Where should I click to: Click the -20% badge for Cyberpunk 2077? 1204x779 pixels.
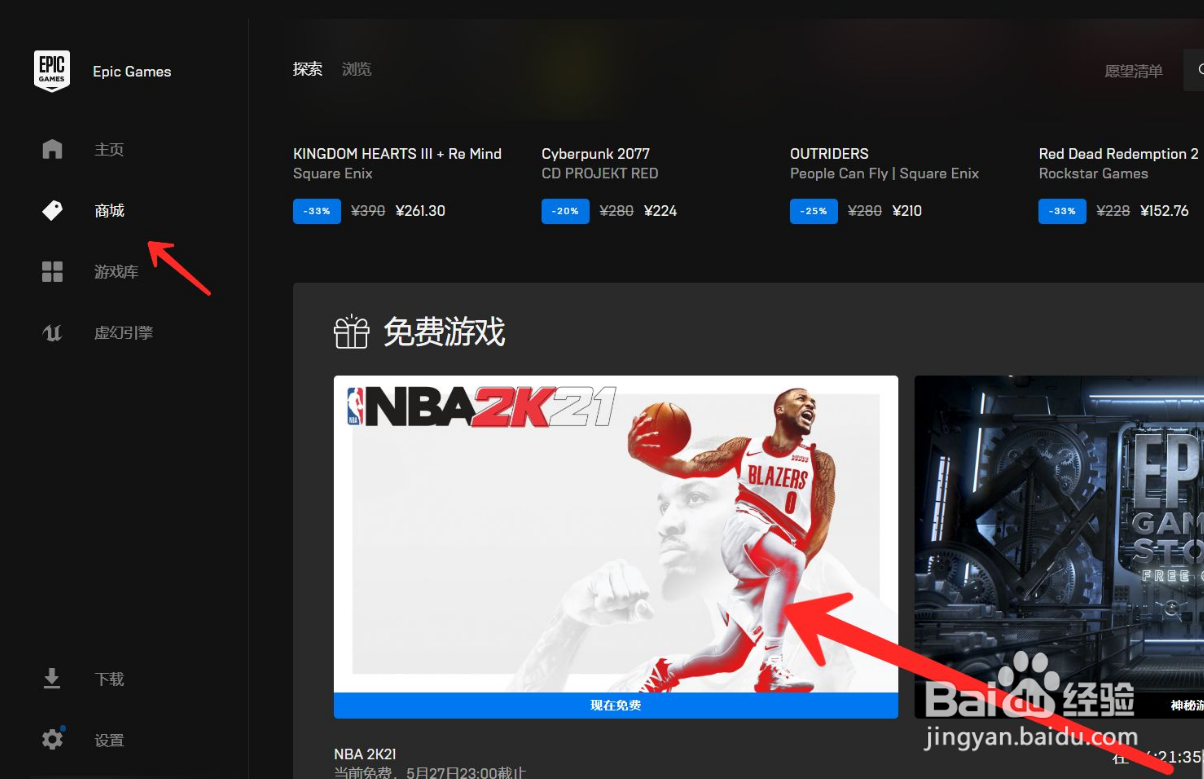[x=565, y=211]
